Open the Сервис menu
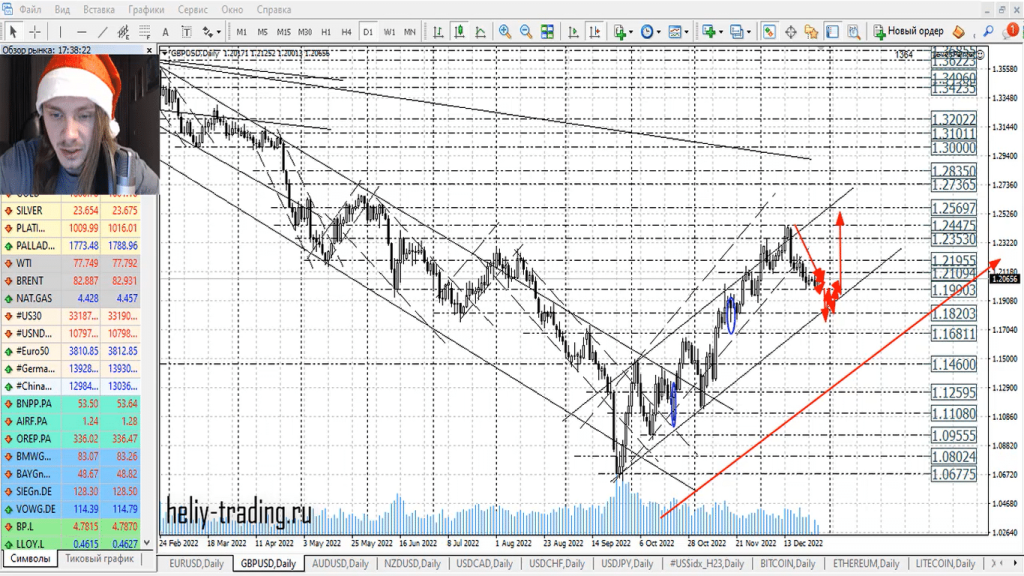The width and height of the screenshot is (1024, 576). [192, 9]
